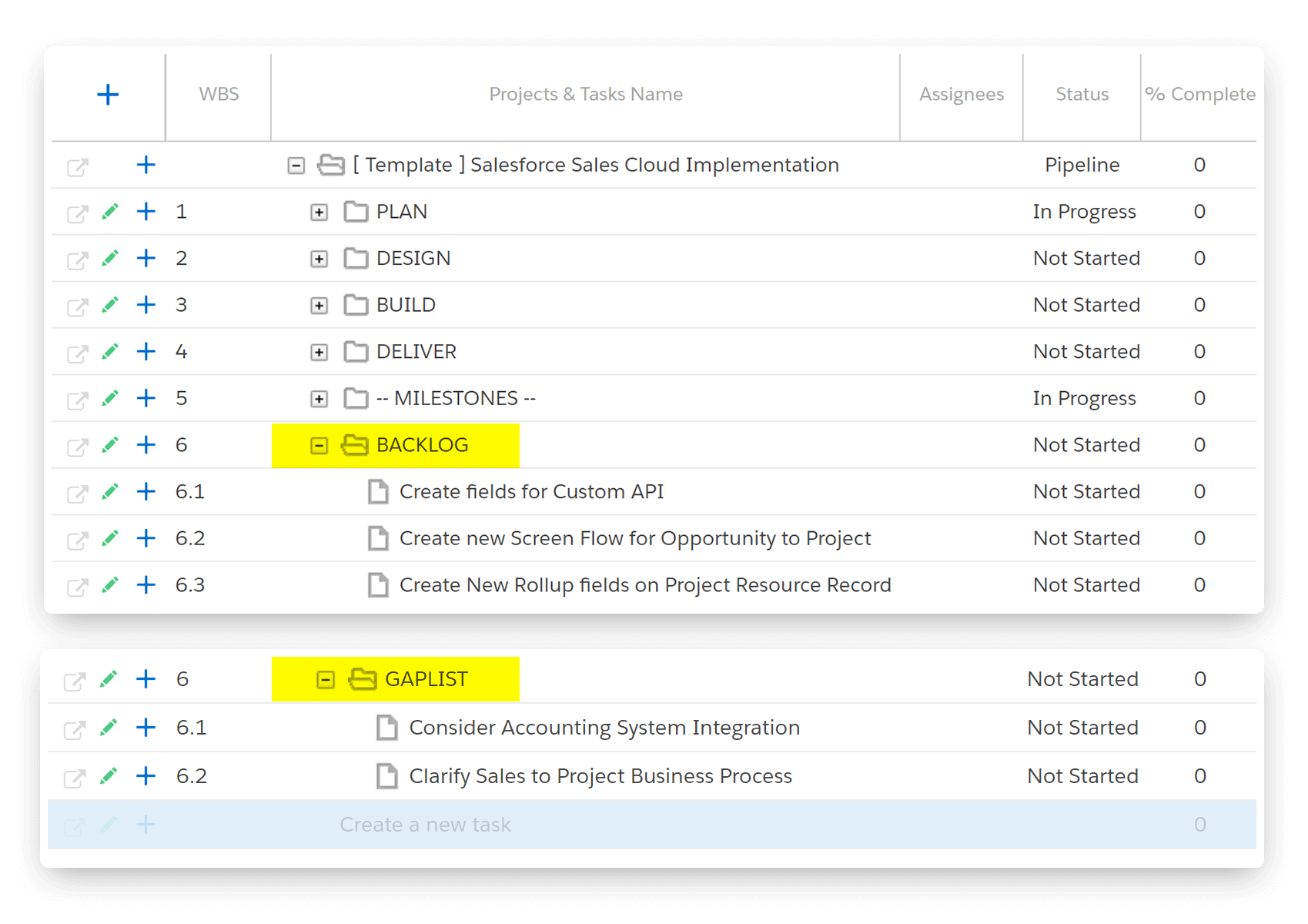
Task: Click the Pipeline status of the template project
Action: (1082, 165)
